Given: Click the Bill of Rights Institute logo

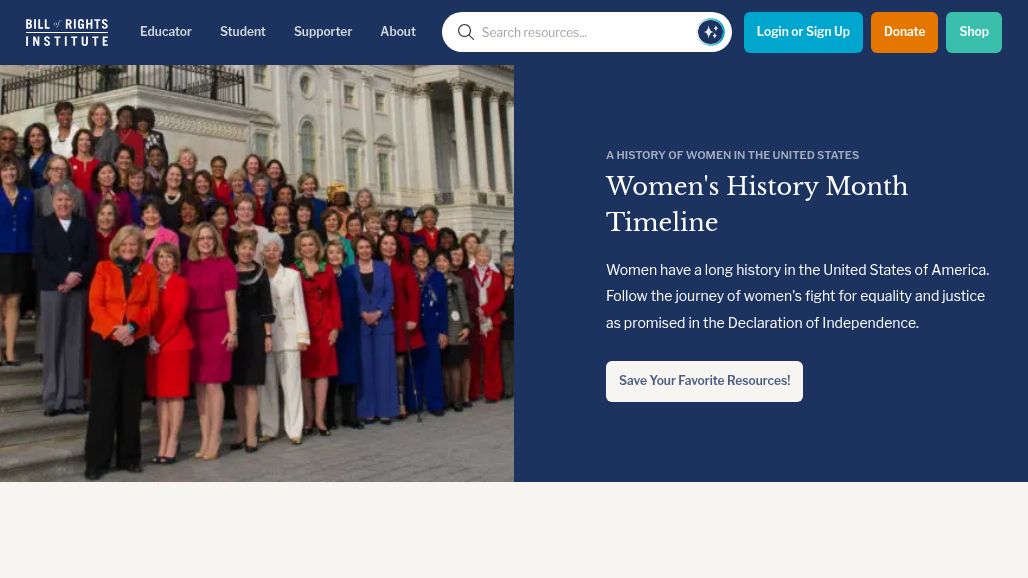Looking at the screenshot, I should click(x=67, y=32).
